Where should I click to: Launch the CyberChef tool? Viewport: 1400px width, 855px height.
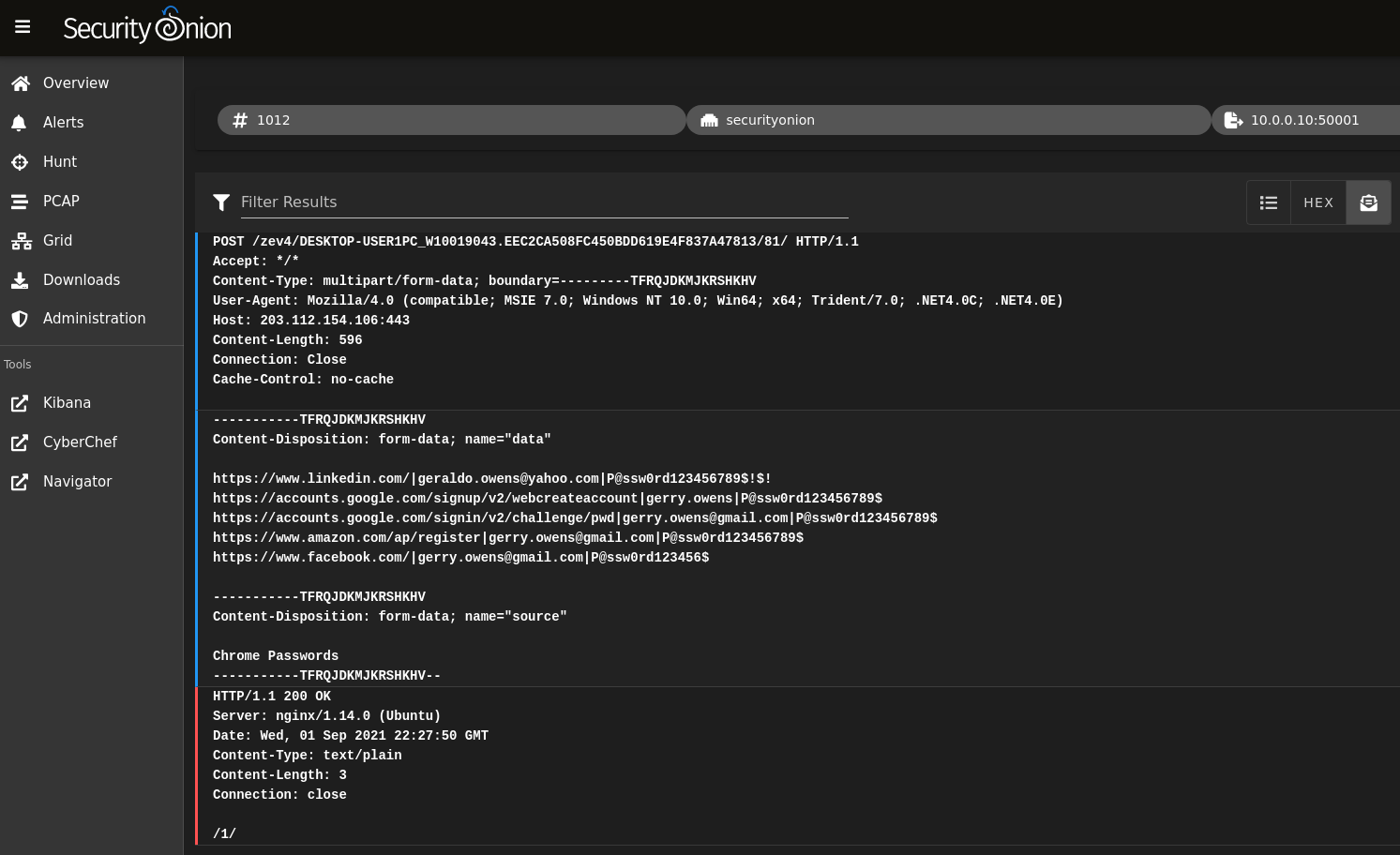[x=91, y=442]
